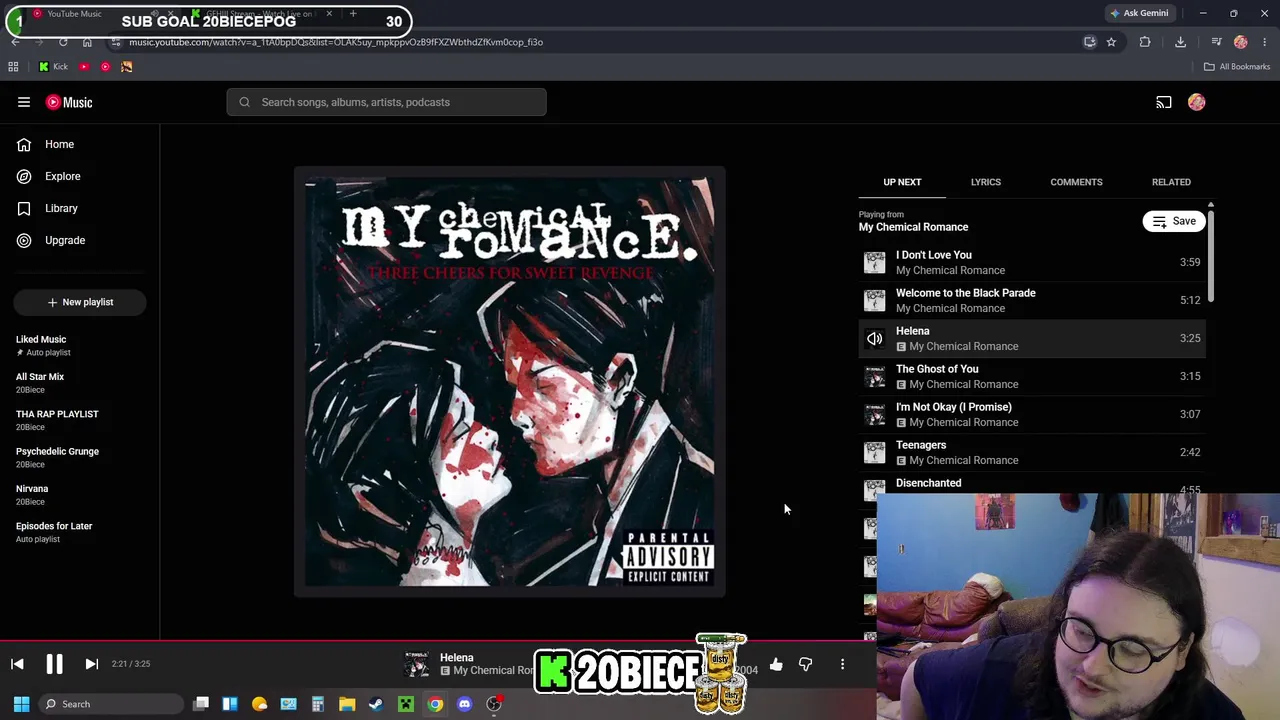Image resolution: width=1280 pixels, height=720 pixels.
Task: Switch to the COMMENTS tab
Action: click(1076, 182)
